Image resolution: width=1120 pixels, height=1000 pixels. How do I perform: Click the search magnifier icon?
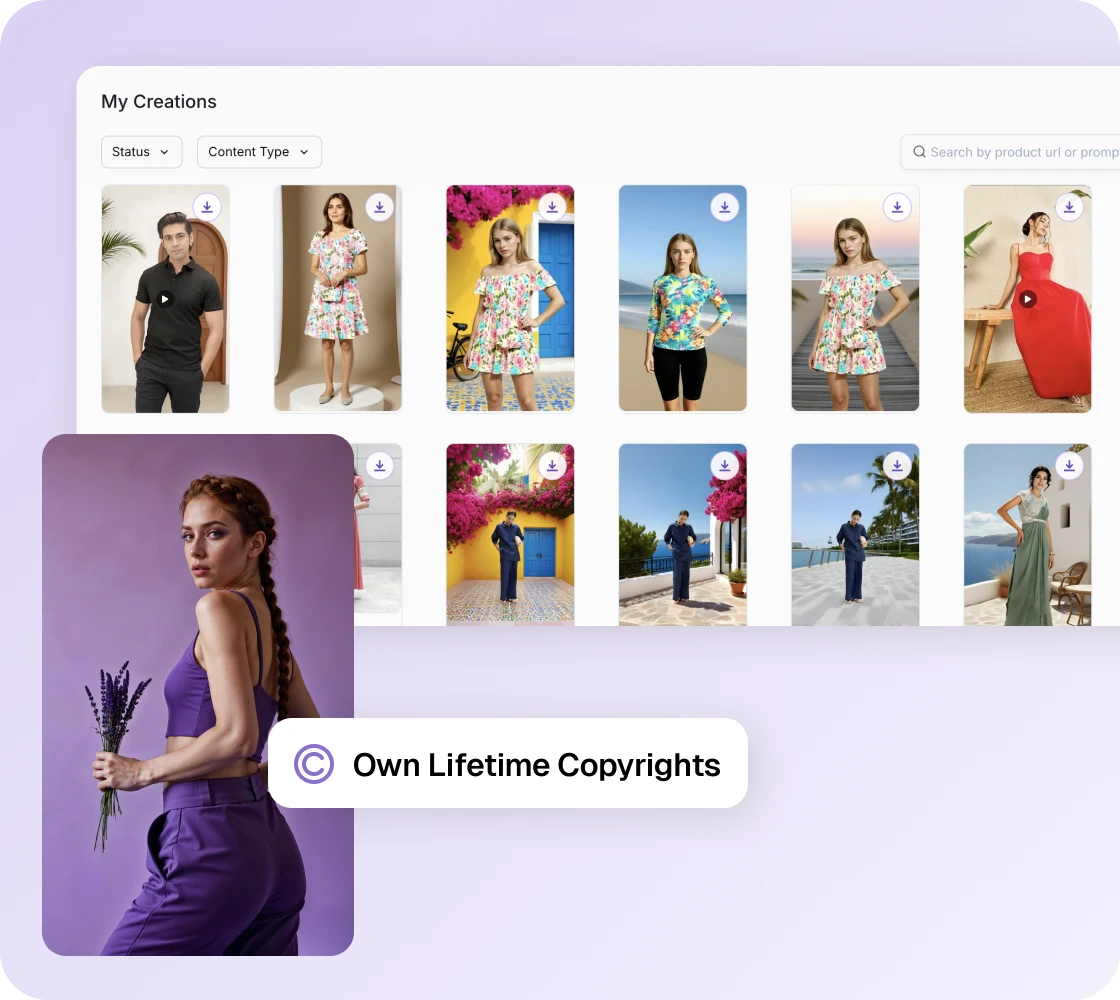[x=919, y=151]
